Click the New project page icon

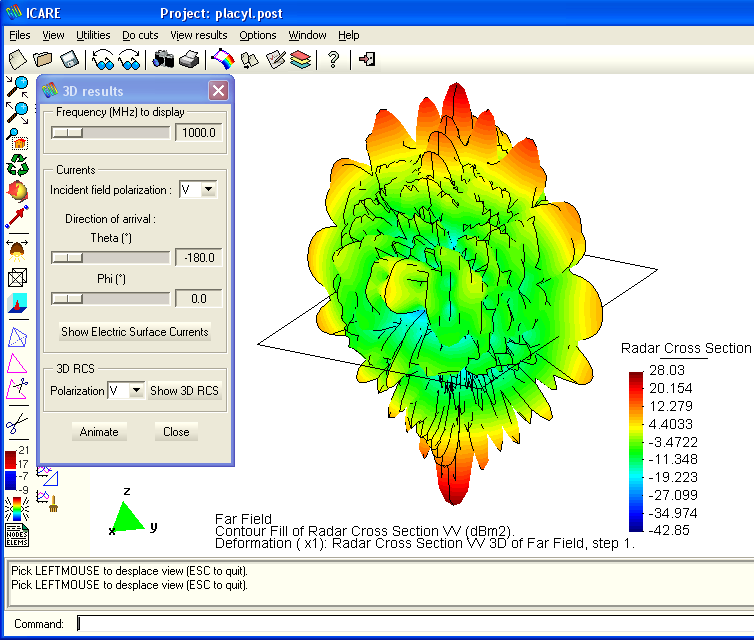pos(18,60)
